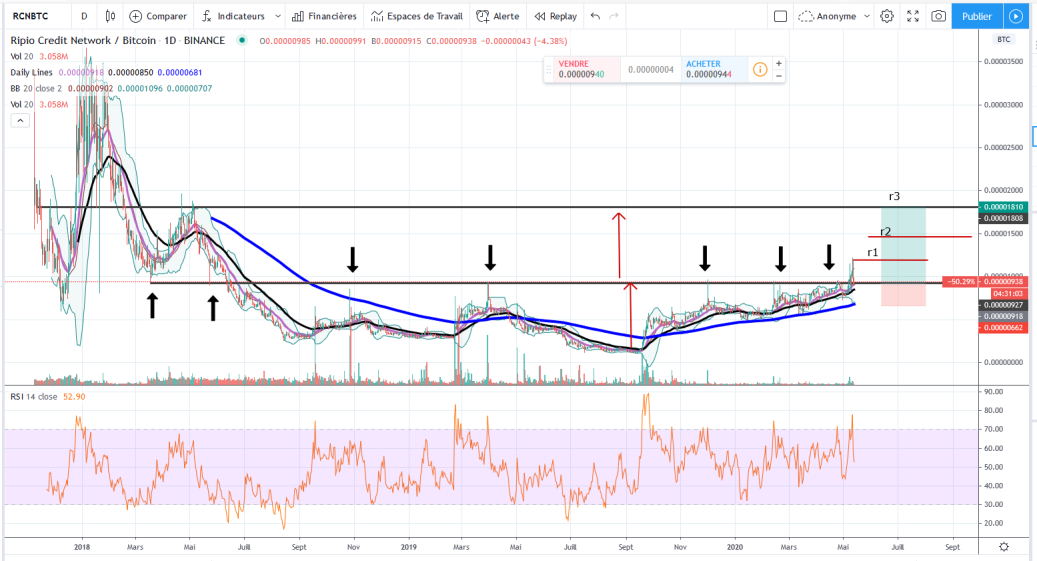Undo the last chart action
Screen dimensions: 1037x561
(x=595, y=16)
